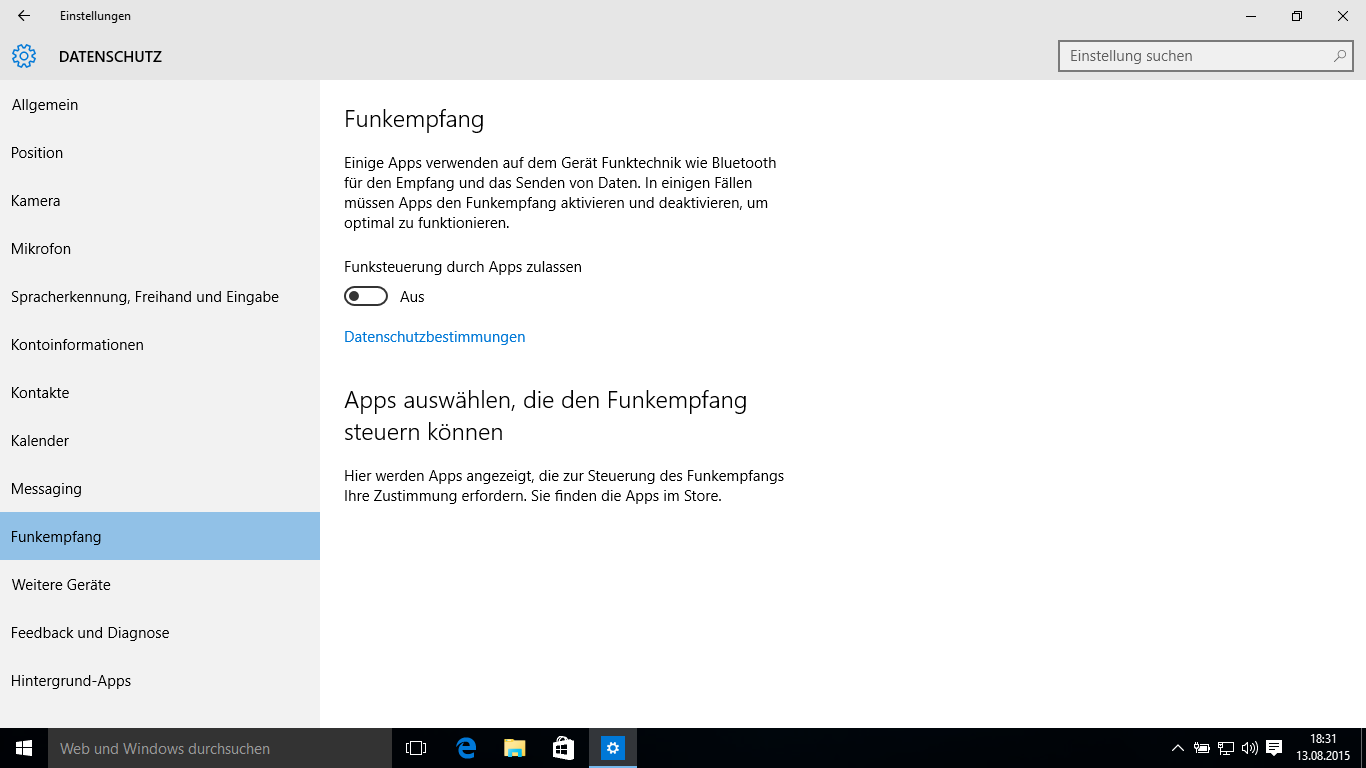The width and height of the screenshot is (1366, 768).
Task: Open File Explorer from the taskbar
Action: tap(515, 748)
